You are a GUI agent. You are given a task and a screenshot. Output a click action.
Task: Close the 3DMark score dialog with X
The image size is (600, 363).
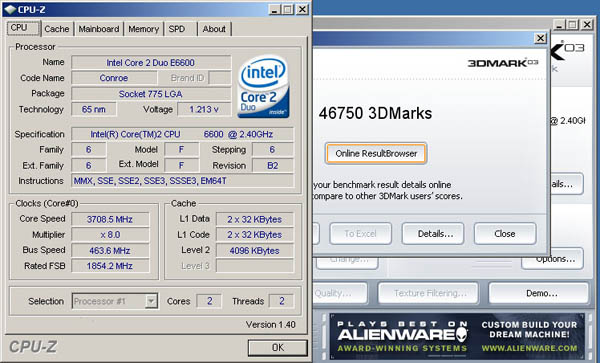pyautogui.click(x=540, y=38)
